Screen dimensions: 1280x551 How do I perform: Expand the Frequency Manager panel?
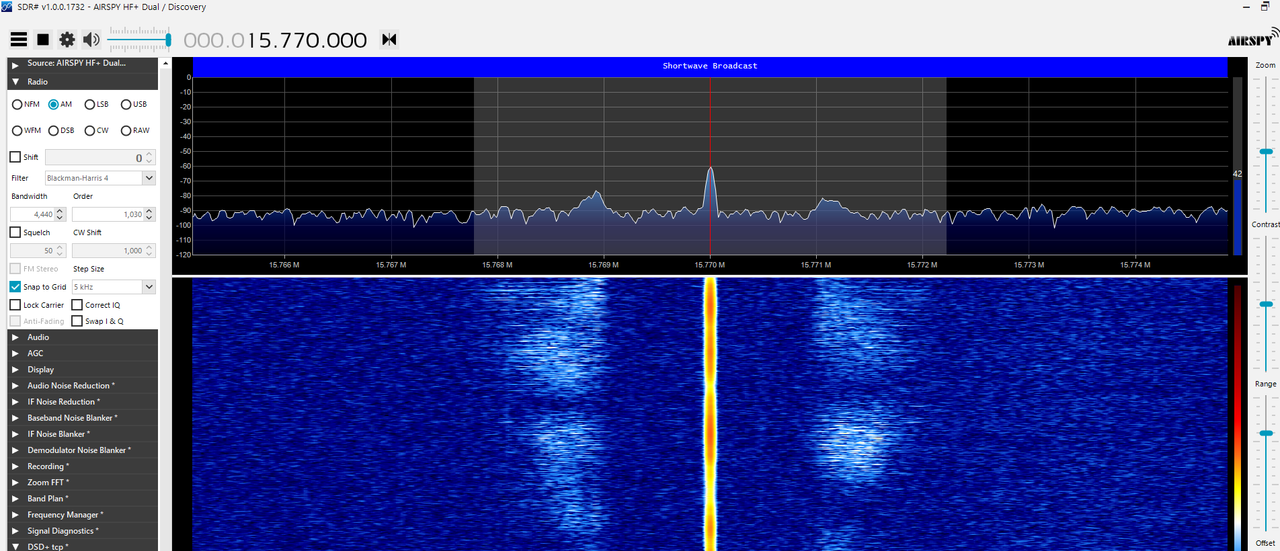pos(83,515)
